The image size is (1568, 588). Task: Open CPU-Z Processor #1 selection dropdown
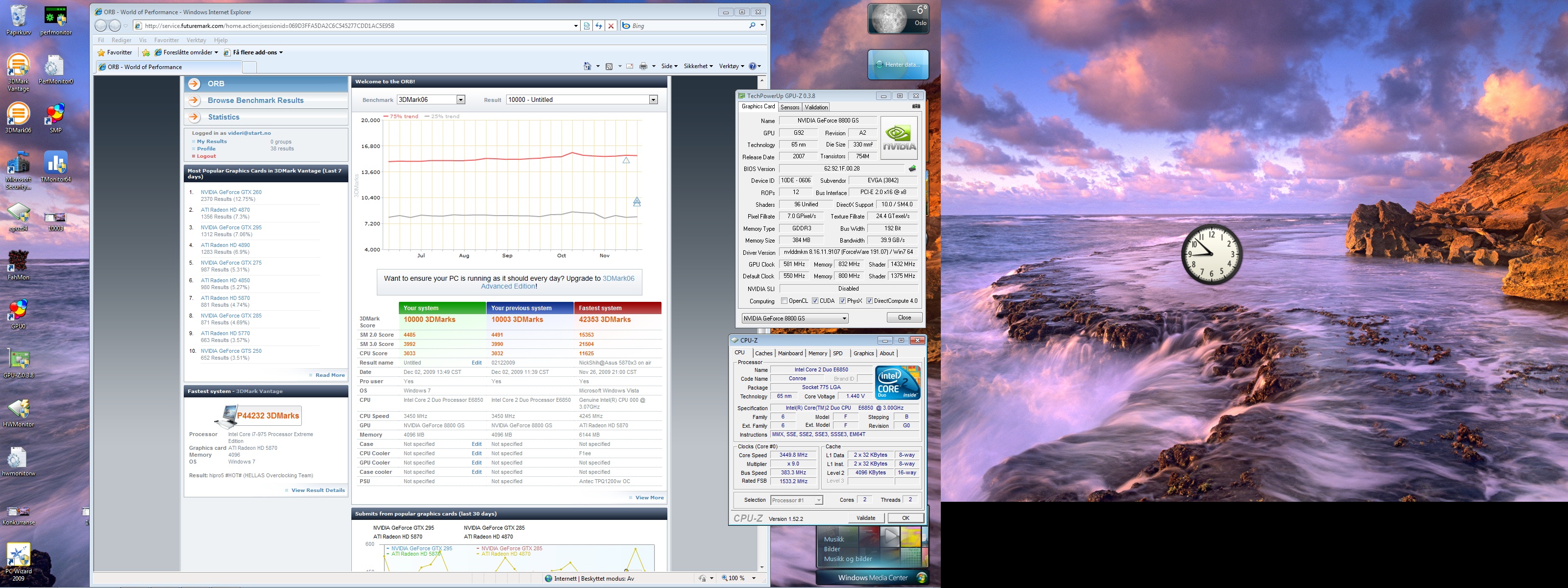pyautogui.click(x=797, y=500)
